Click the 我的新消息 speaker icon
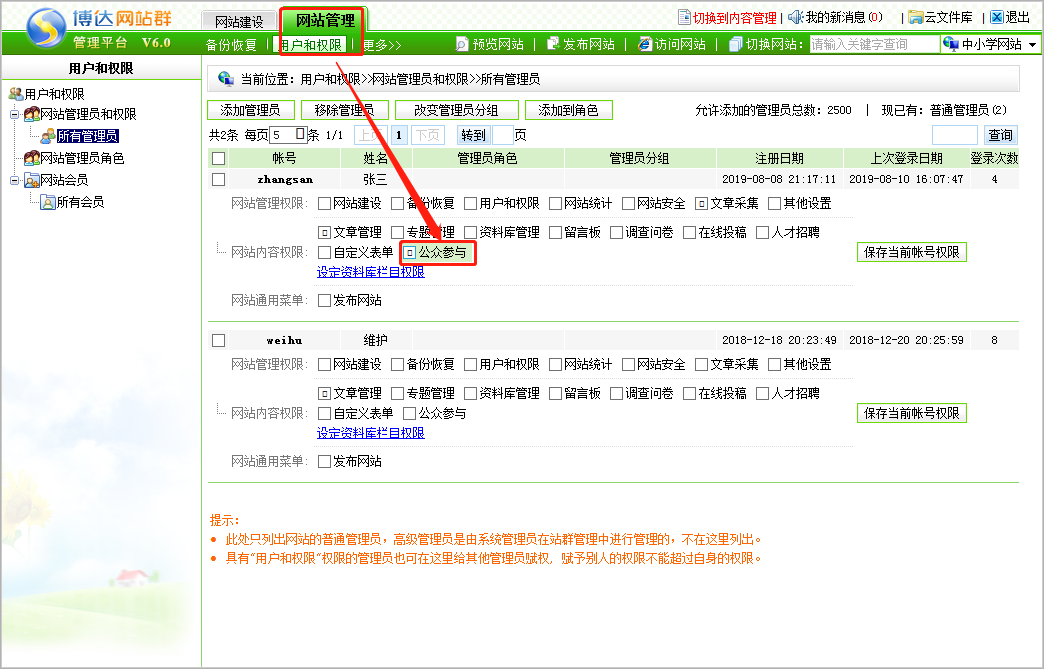This screenshot has width=1044, height=669. click(796, 17)
